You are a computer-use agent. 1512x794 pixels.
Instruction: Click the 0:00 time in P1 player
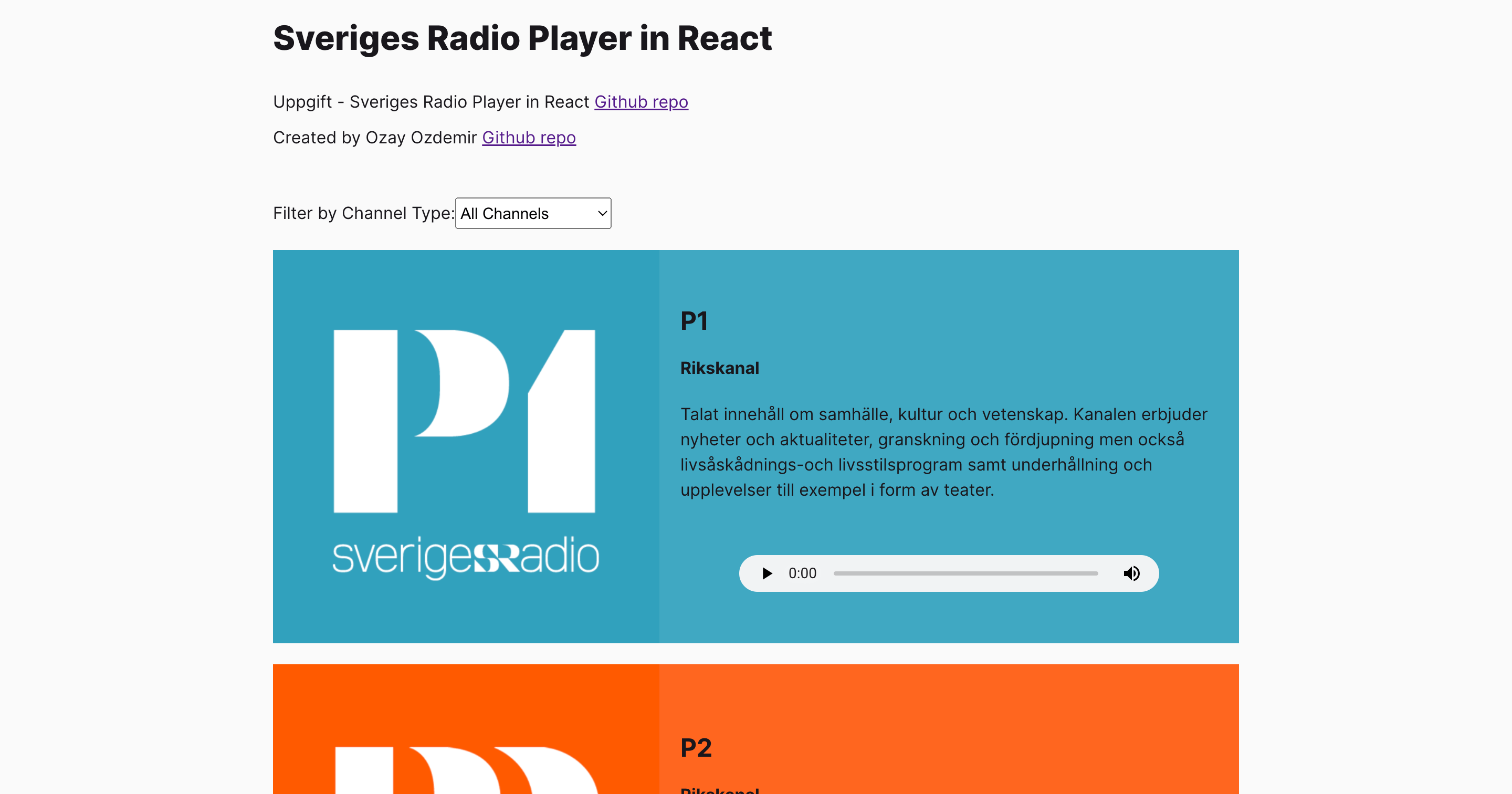coord(802,573)
